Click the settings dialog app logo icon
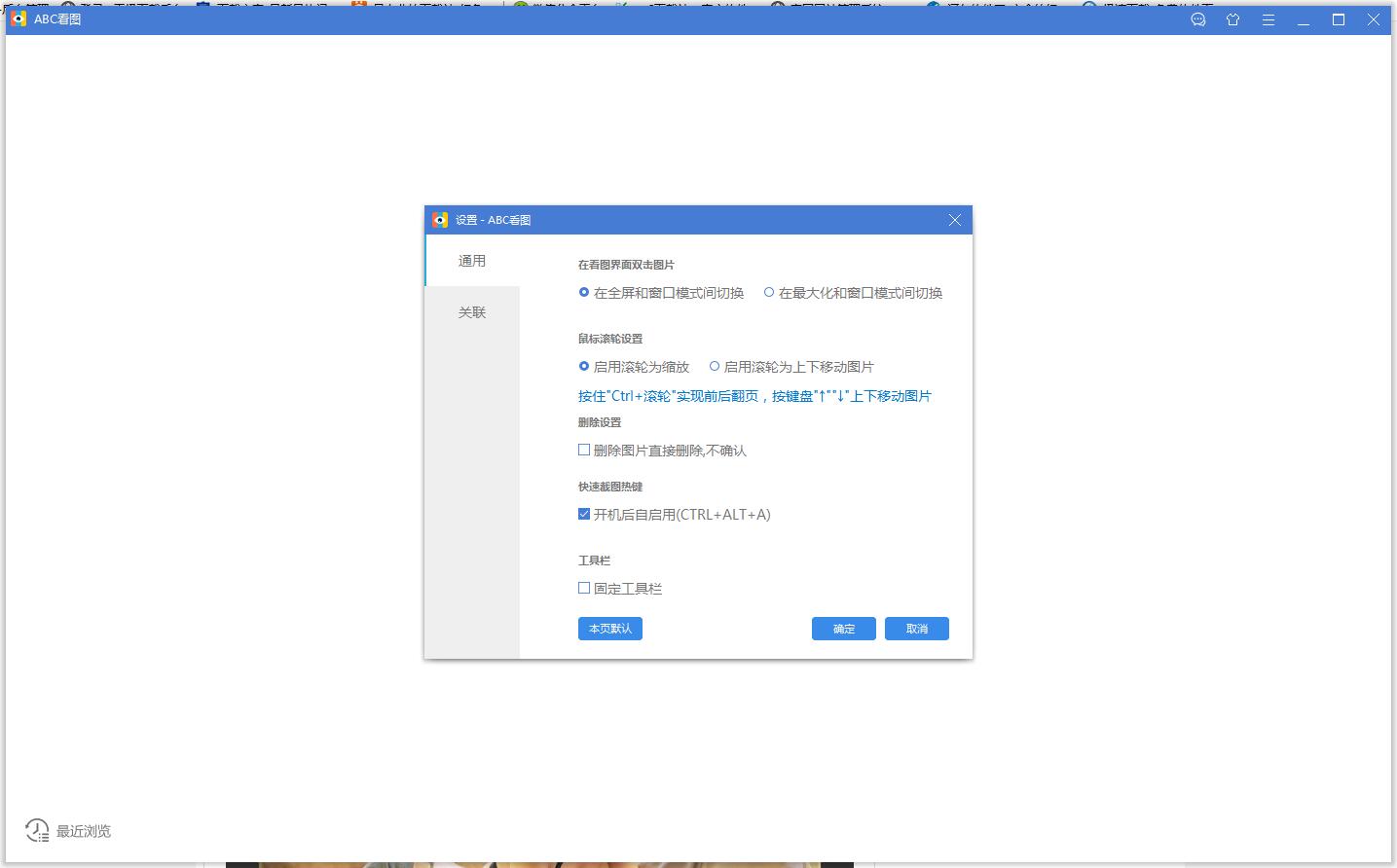Screen dimensions: 1397x868 [x=440, y=220]
